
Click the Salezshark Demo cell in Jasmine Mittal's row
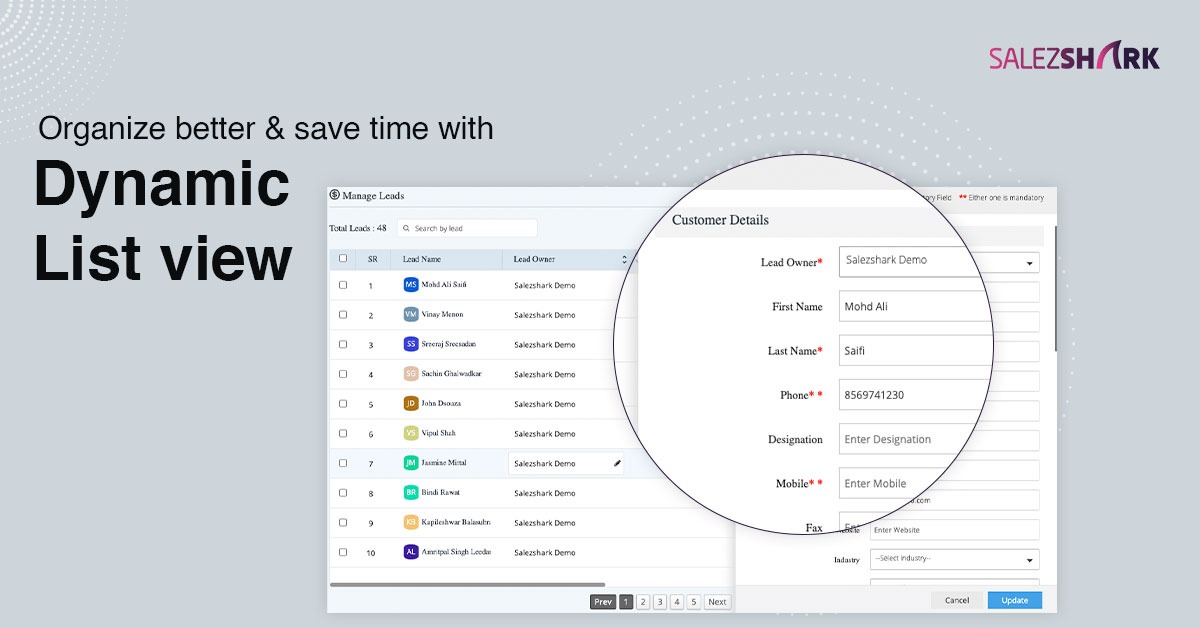(x=566, y=463)
